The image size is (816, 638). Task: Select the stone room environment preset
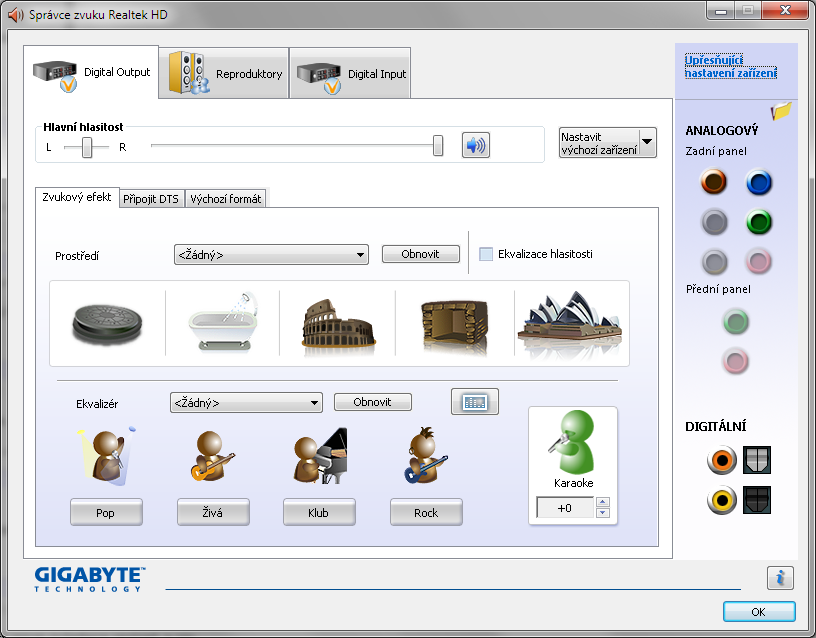(454, 326)
